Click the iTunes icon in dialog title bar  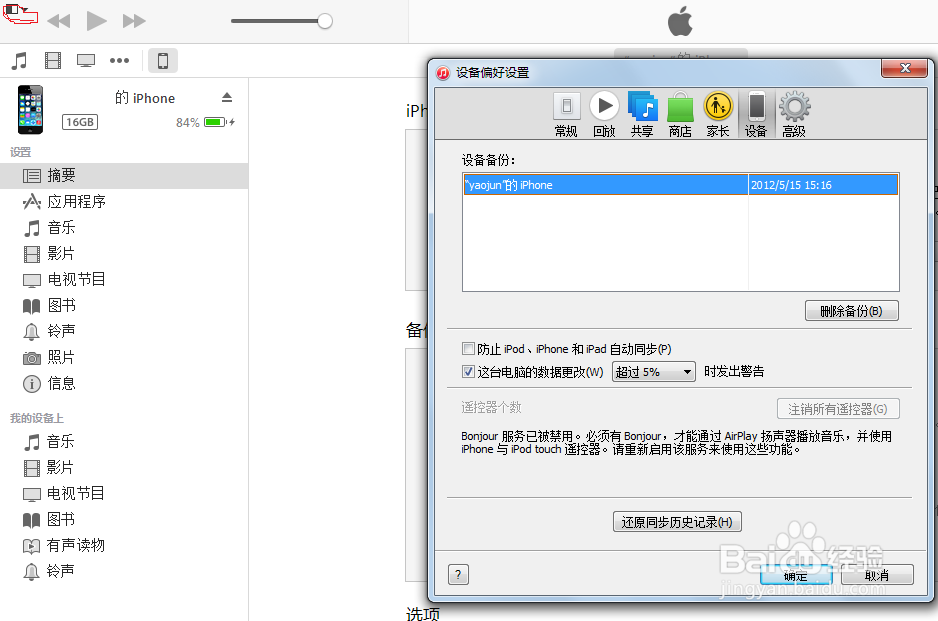pos(443,73)
